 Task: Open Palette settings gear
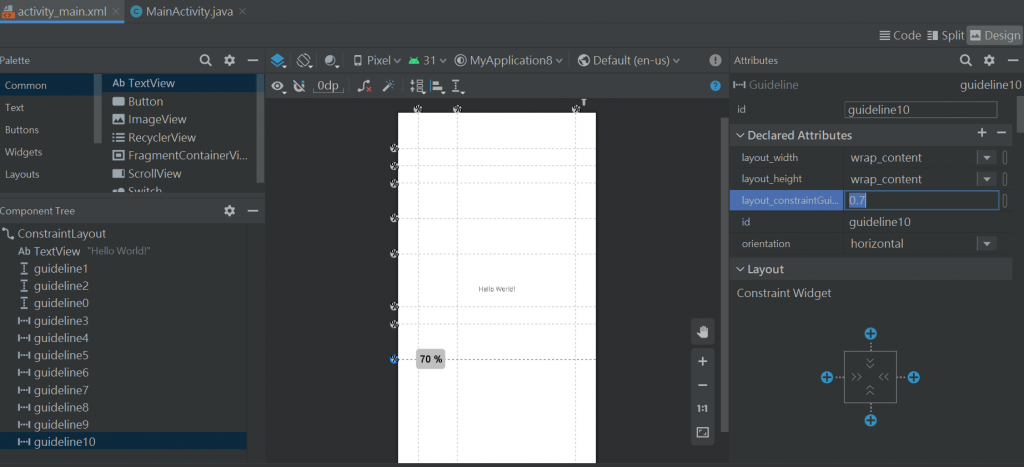[229, 60]
